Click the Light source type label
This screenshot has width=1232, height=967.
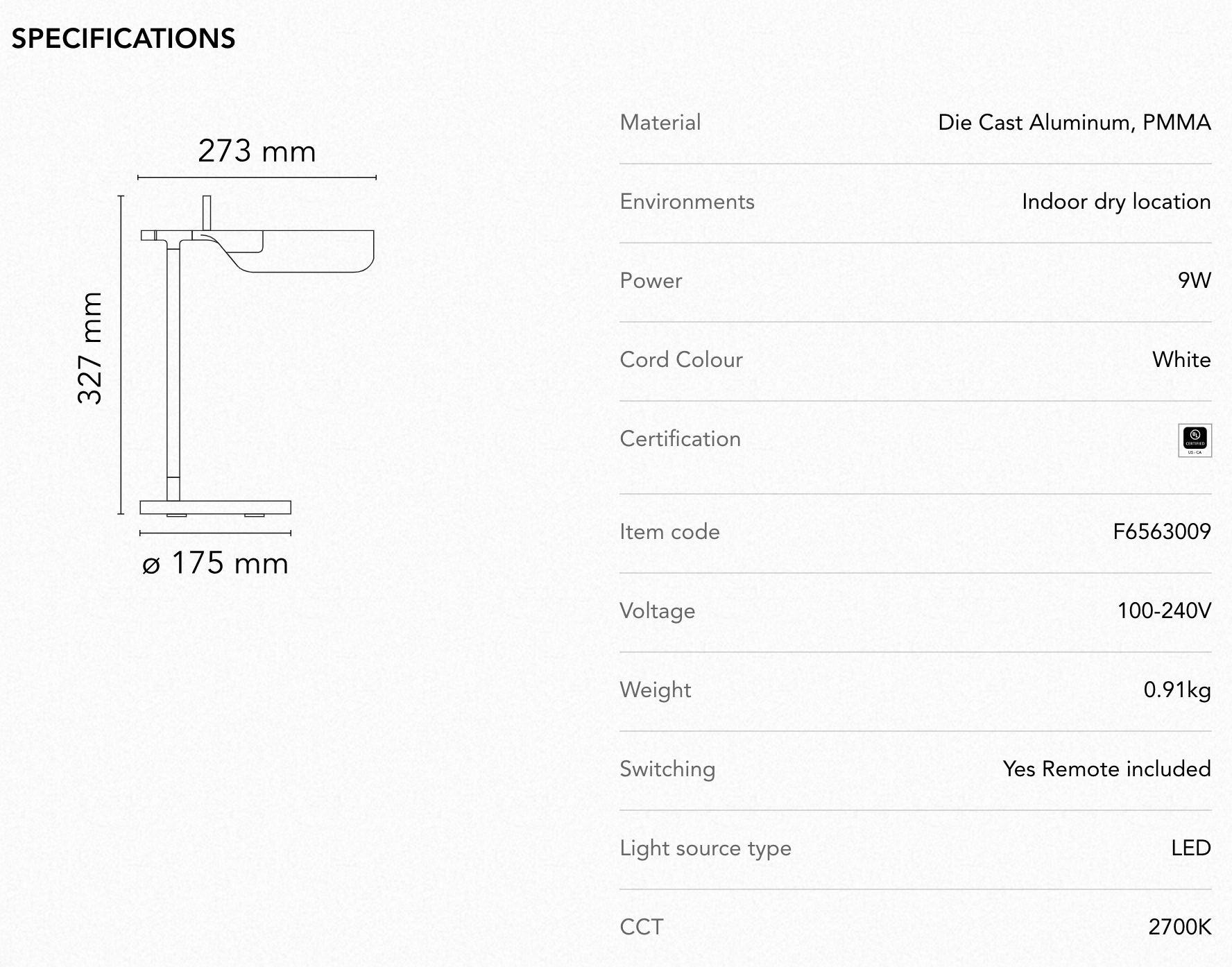[x=705, y=848]
